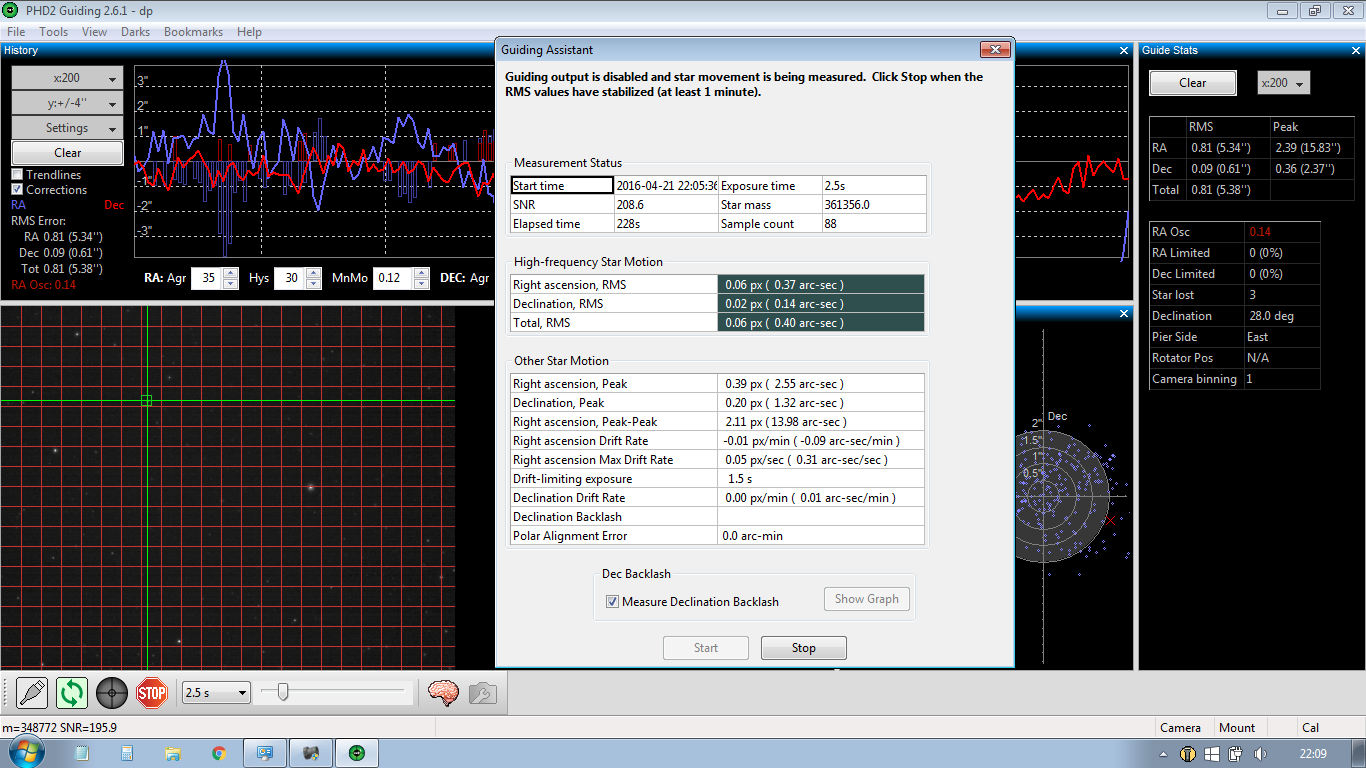The image size is (1366, 768).
Task: Expand the History x:200 dropdown
Action: click(x=67, y=78)
